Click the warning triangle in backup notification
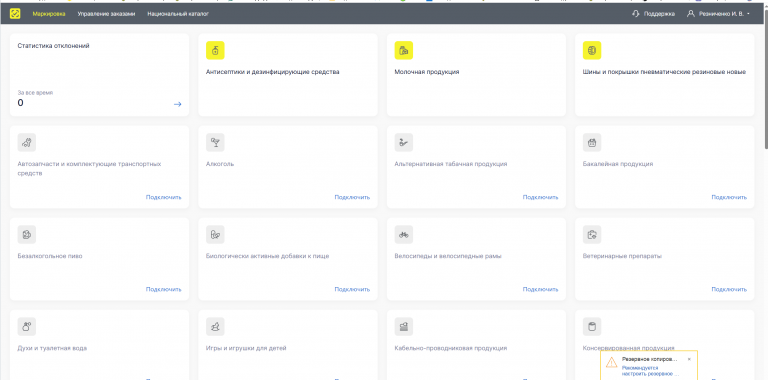This screenshot has height=380, width=768. [611, 362]
